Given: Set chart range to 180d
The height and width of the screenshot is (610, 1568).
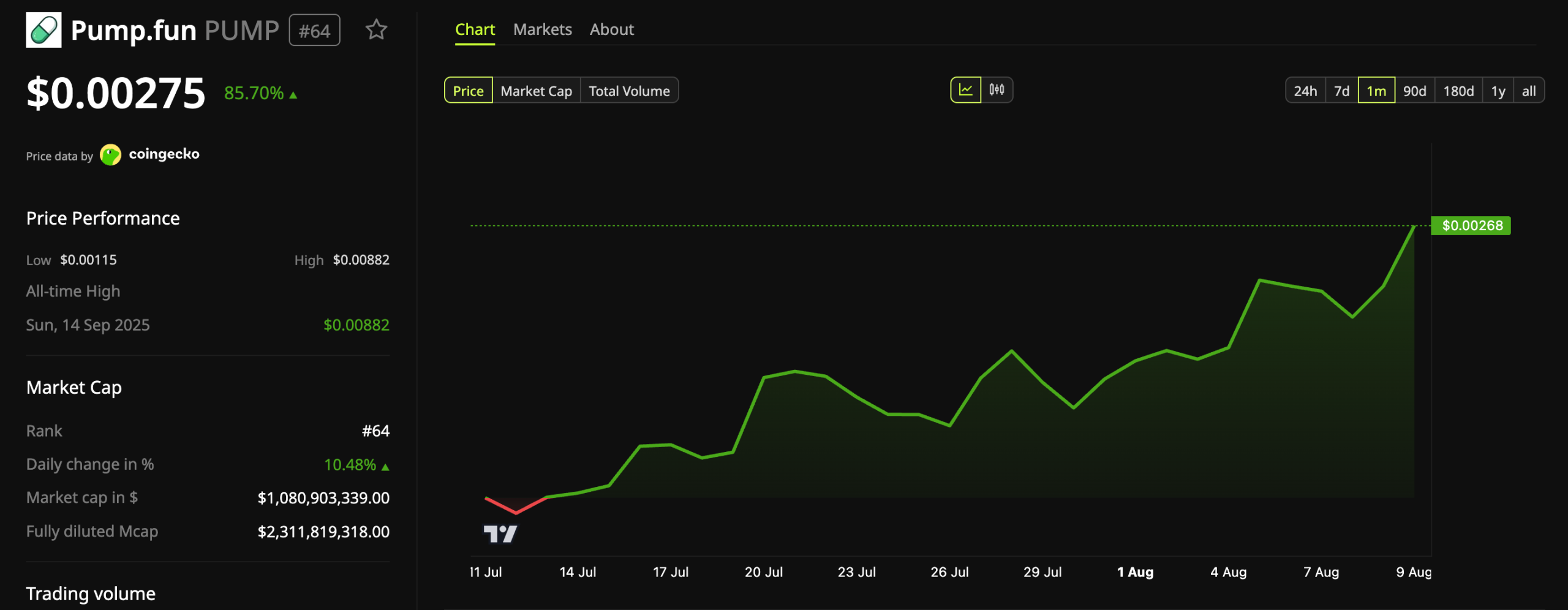Looking at the screenshot, I should (1459, 91).
